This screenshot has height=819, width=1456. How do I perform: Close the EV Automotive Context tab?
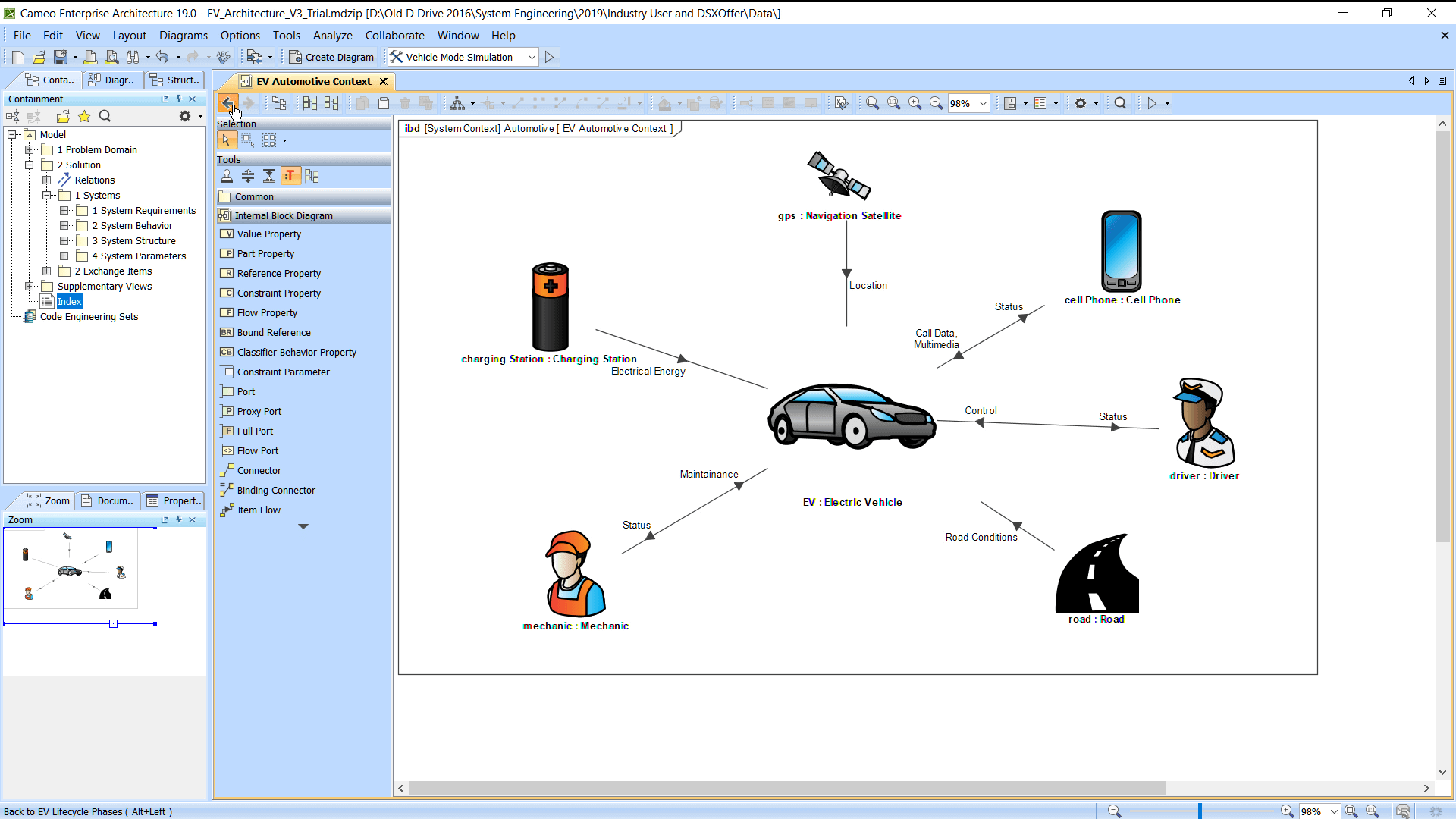[384, 81]
